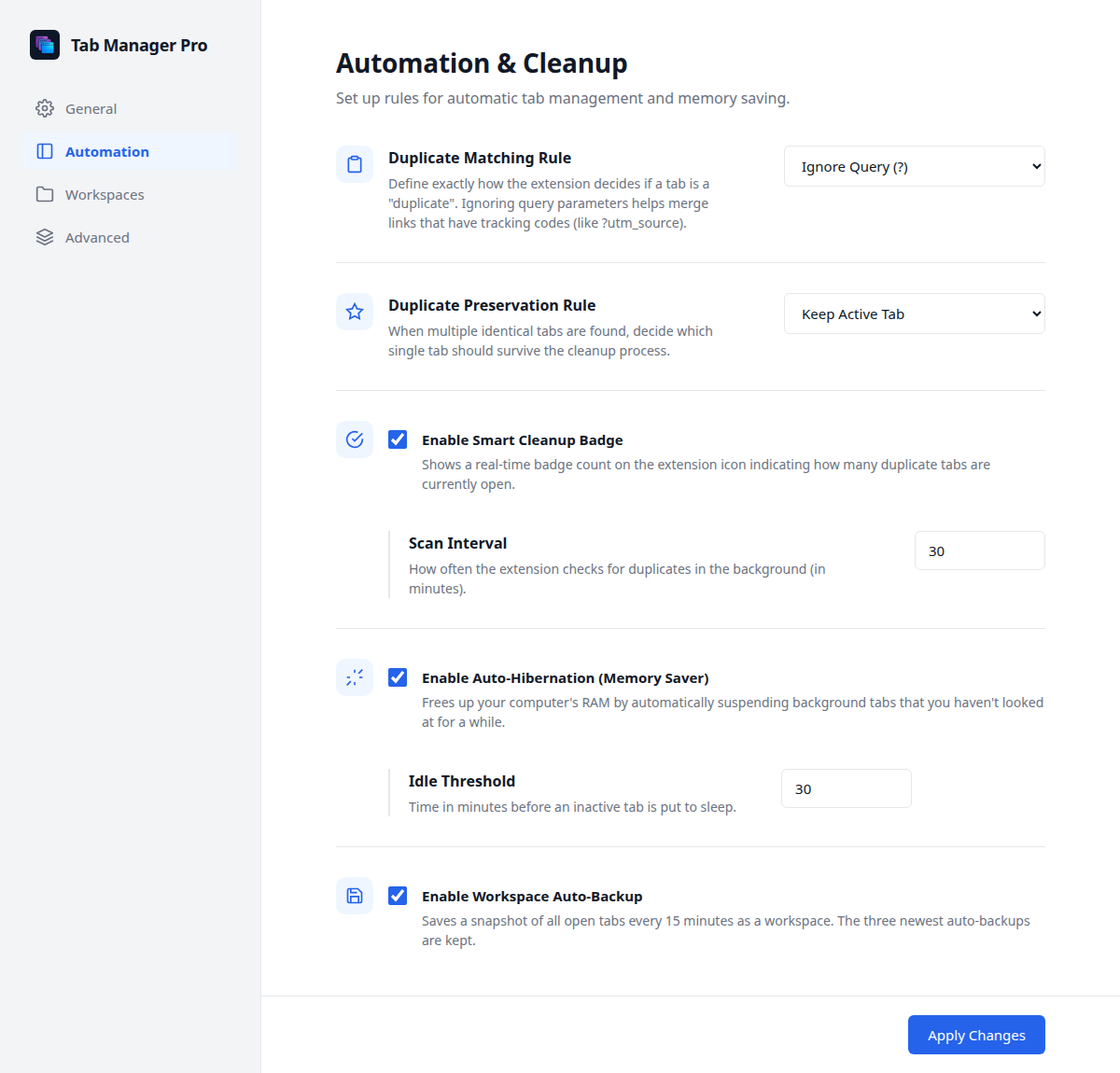This screenshot has width=1120, height=1073.
Task: Toggle Enable Auto-Hibernation checkbox
Action: [x=398, y=677]
